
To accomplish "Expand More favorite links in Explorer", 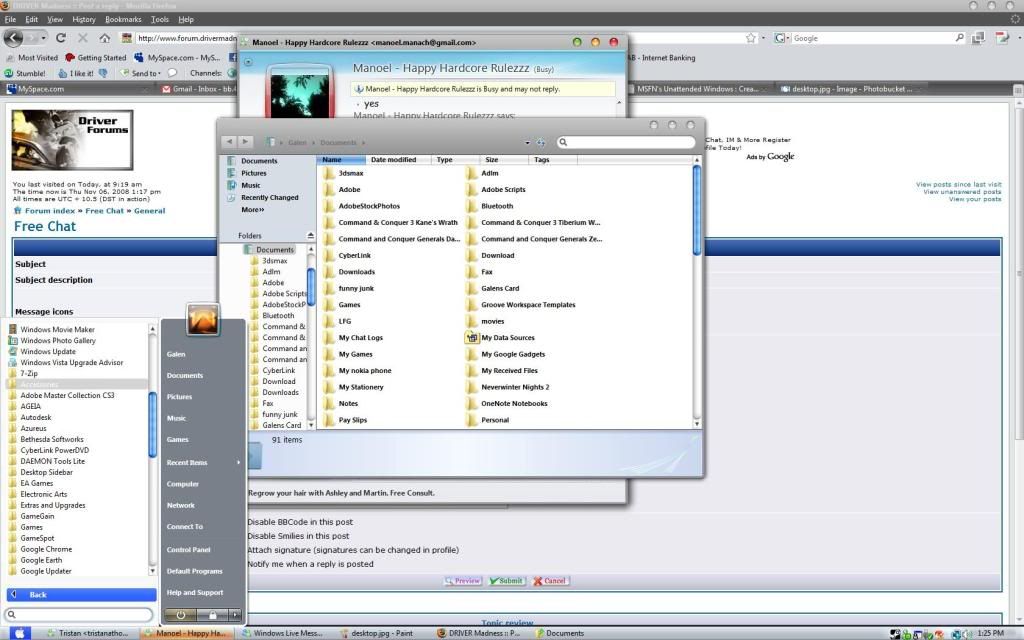I will [253, 210].
